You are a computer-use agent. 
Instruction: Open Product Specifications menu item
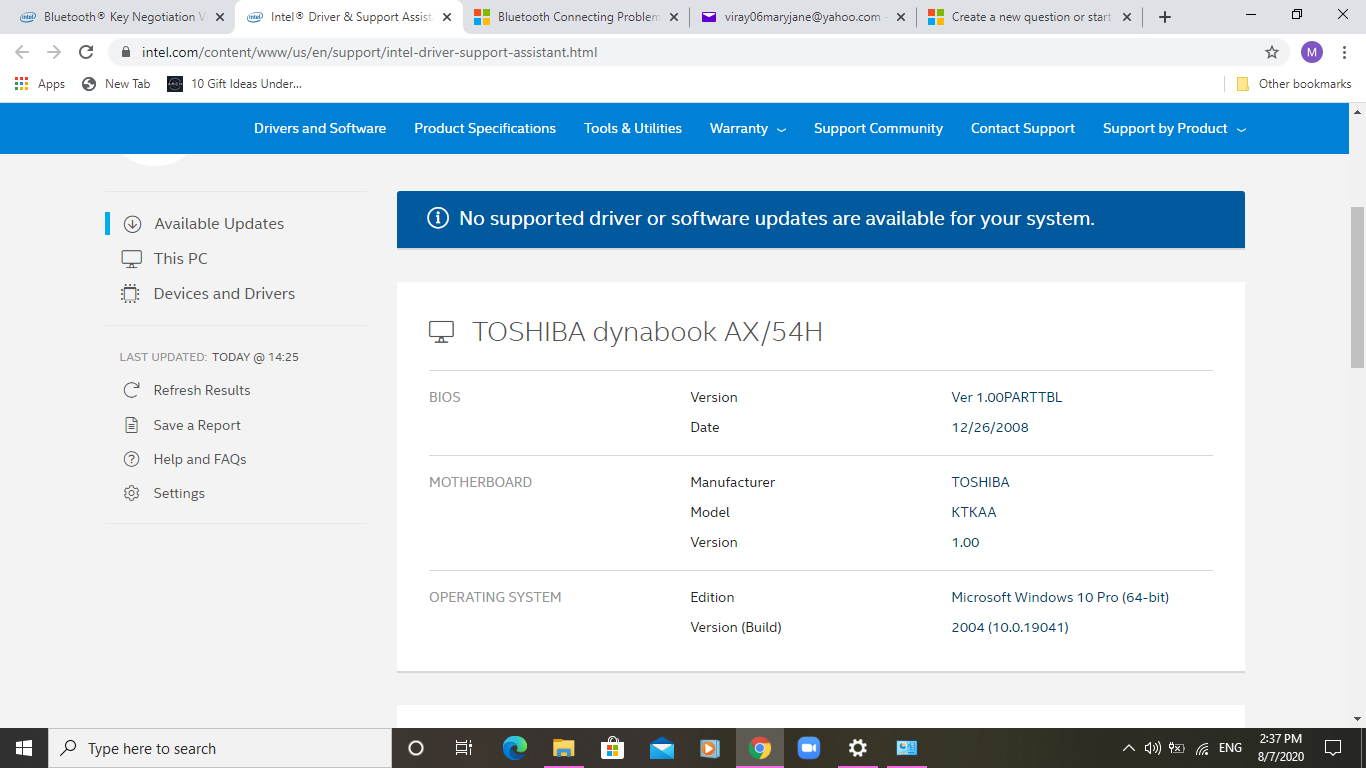[485, 128]
